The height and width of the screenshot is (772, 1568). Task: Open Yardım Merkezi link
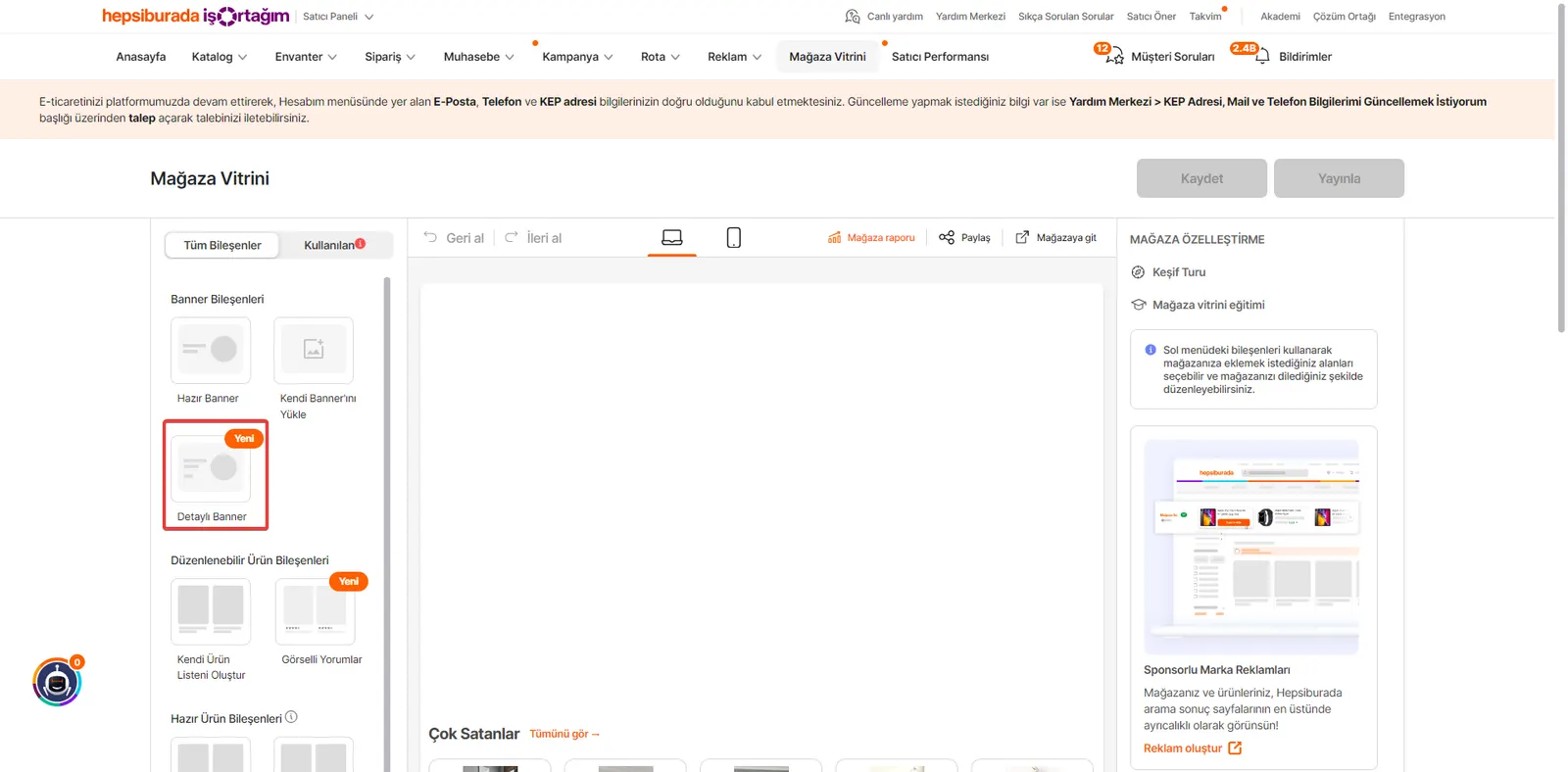pyautogui.click(x=970, y=17)
